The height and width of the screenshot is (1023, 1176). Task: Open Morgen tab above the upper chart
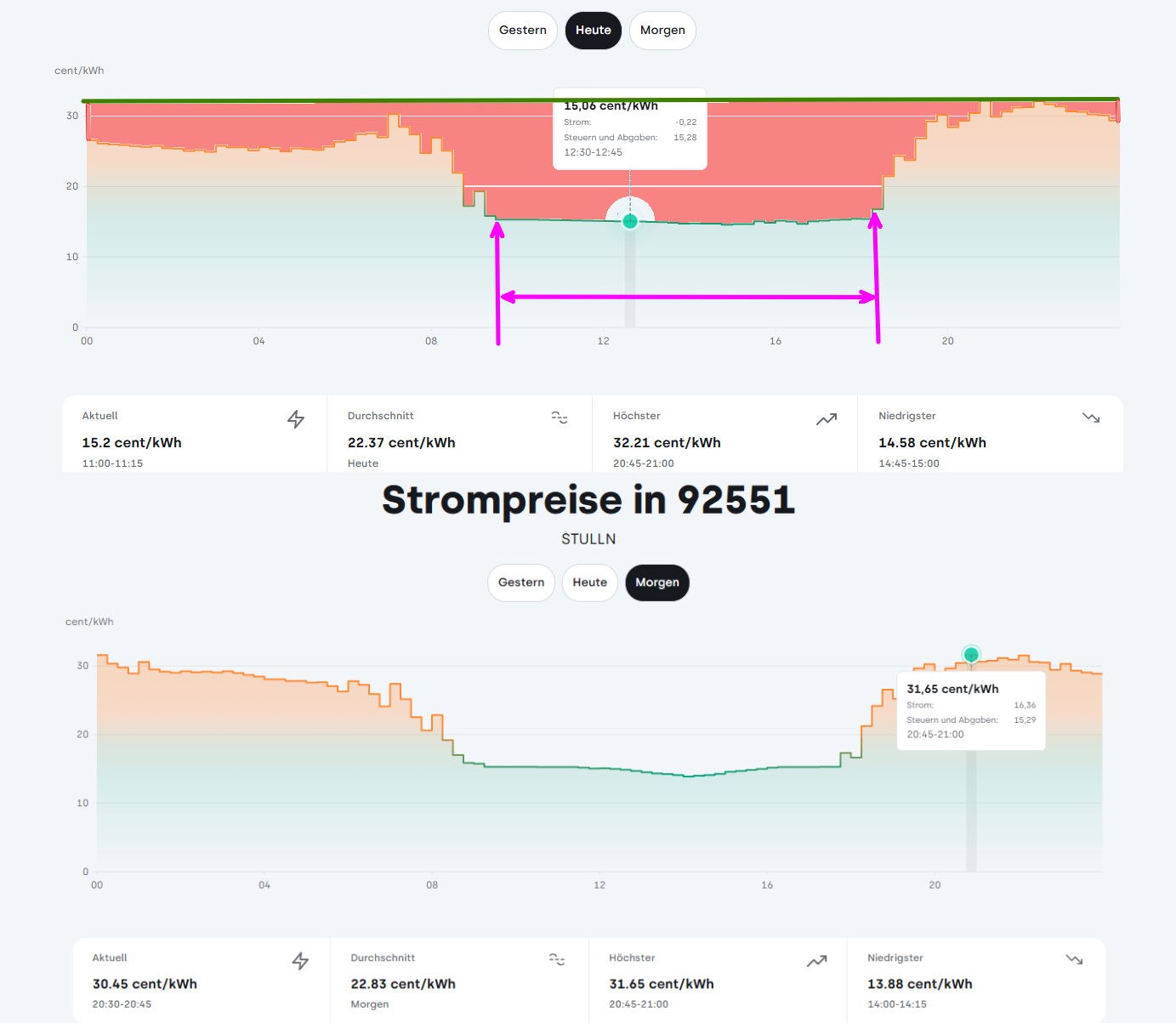pyautogui.click(x=662, y=31)
